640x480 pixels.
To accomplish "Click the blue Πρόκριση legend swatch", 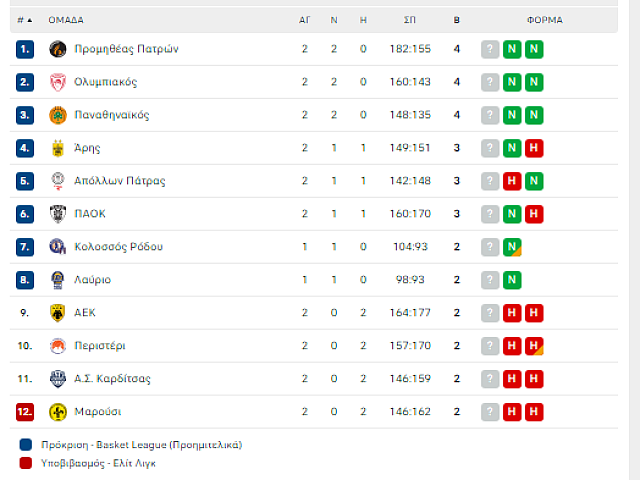I will click(x=26, y=444).
